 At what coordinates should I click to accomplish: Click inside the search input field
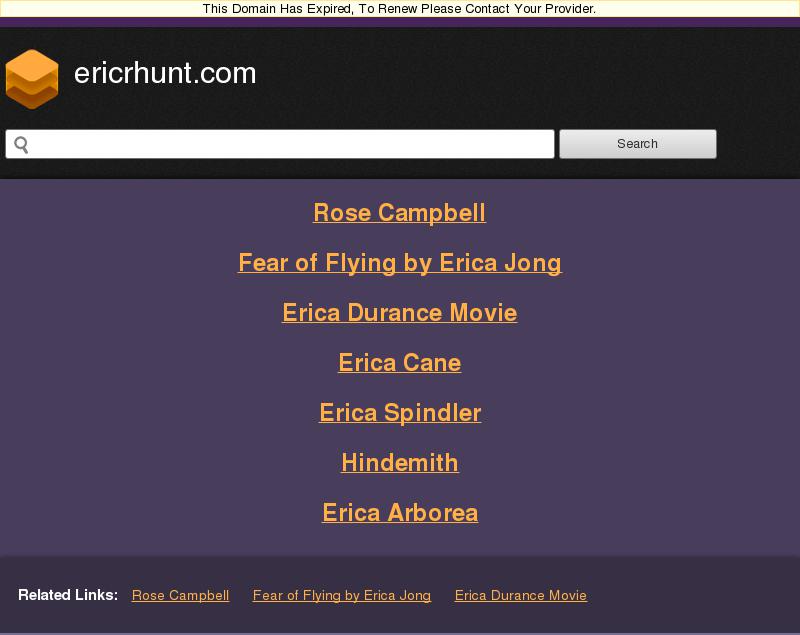click(280, 143)
